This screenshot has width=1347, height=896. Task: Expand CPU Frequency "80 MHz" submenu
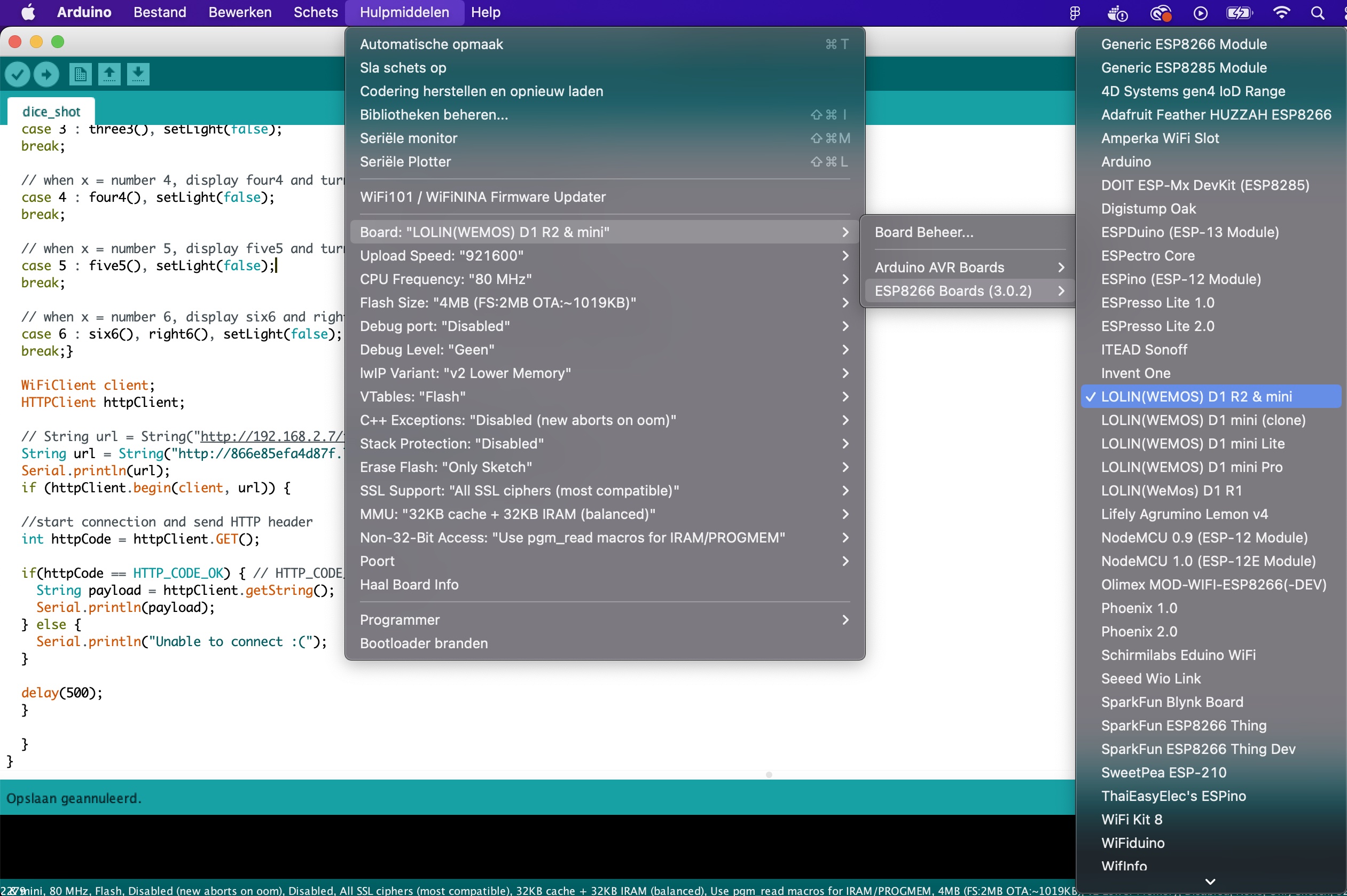pyautogui.click(x=605, y=279)
